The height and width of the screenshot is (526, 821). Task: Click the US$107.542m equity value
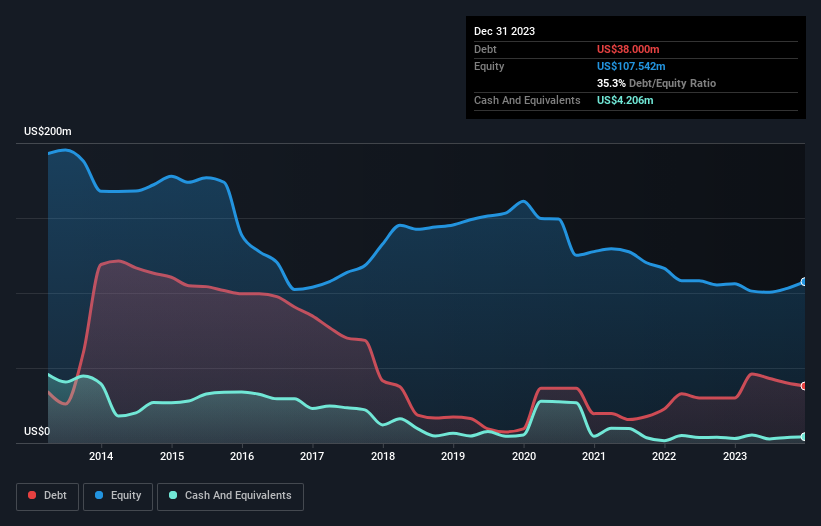631,66
